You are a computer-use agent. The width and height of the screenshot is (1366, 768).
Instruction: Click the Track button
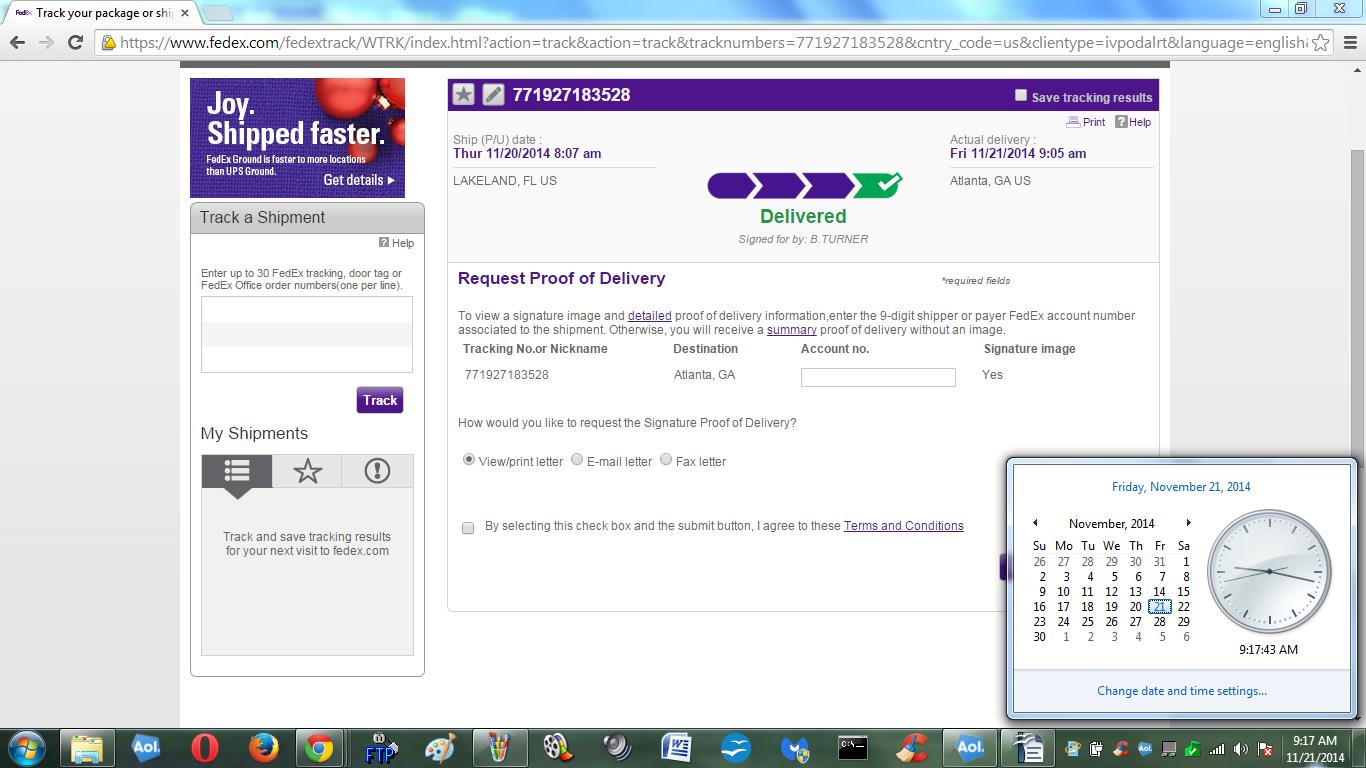click(x=380, y=400)
